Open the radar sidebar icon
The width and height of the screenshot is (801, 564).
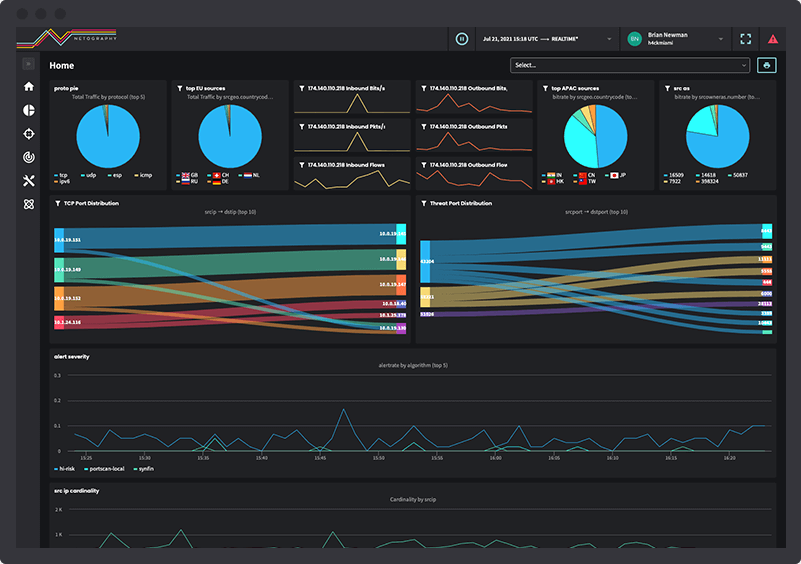click(29, 157)
